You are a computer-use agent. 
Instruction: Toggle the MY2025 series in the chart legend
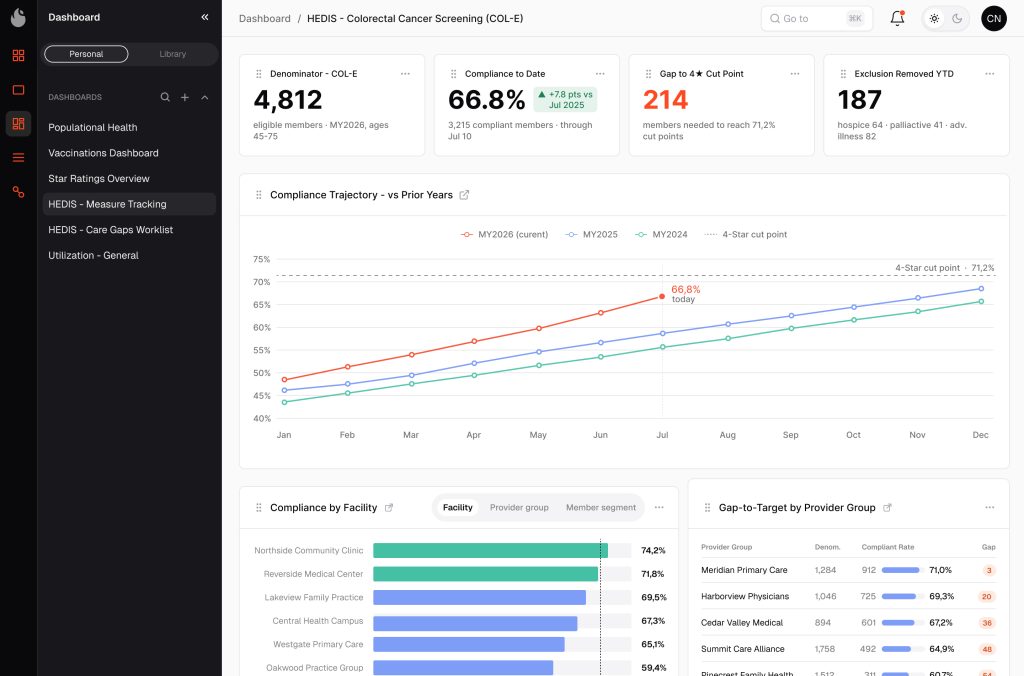(591, 234)
